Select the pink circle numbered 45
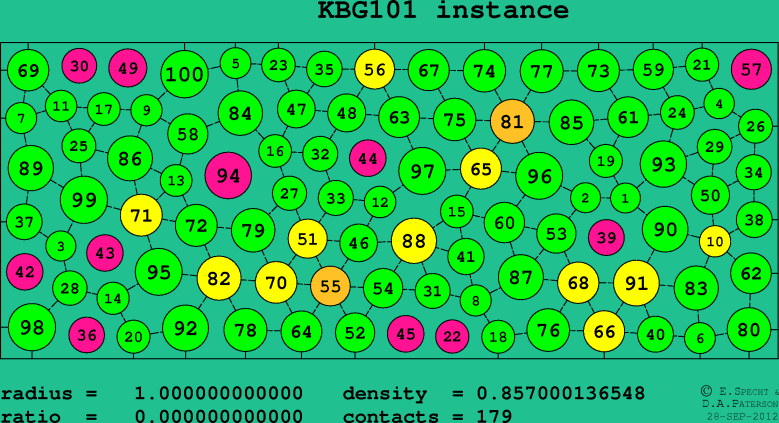 pyautogui.click(x=405, y=334)
